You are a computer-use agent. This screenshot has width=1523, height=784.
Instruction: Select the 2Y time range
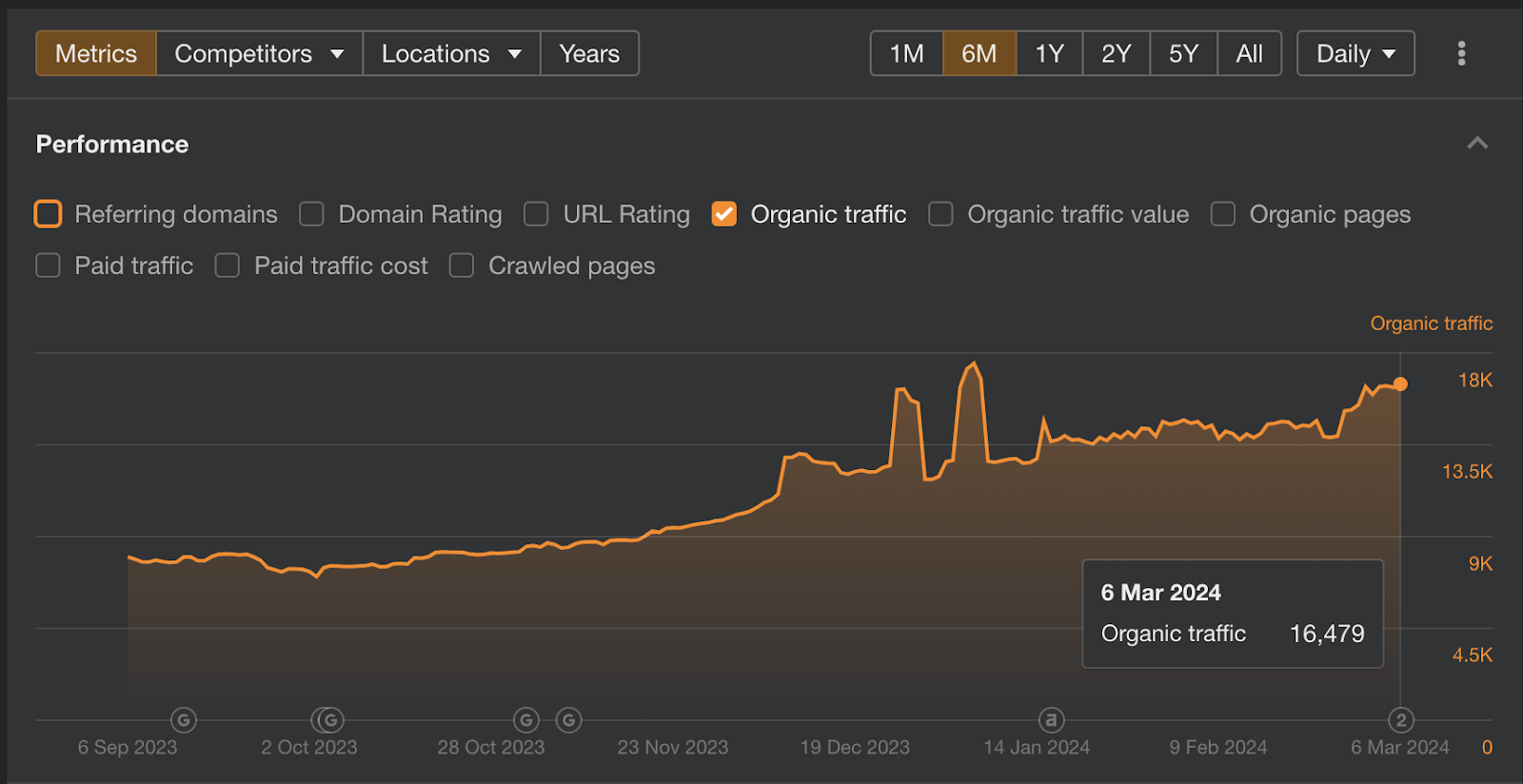tap(1117, 53)
